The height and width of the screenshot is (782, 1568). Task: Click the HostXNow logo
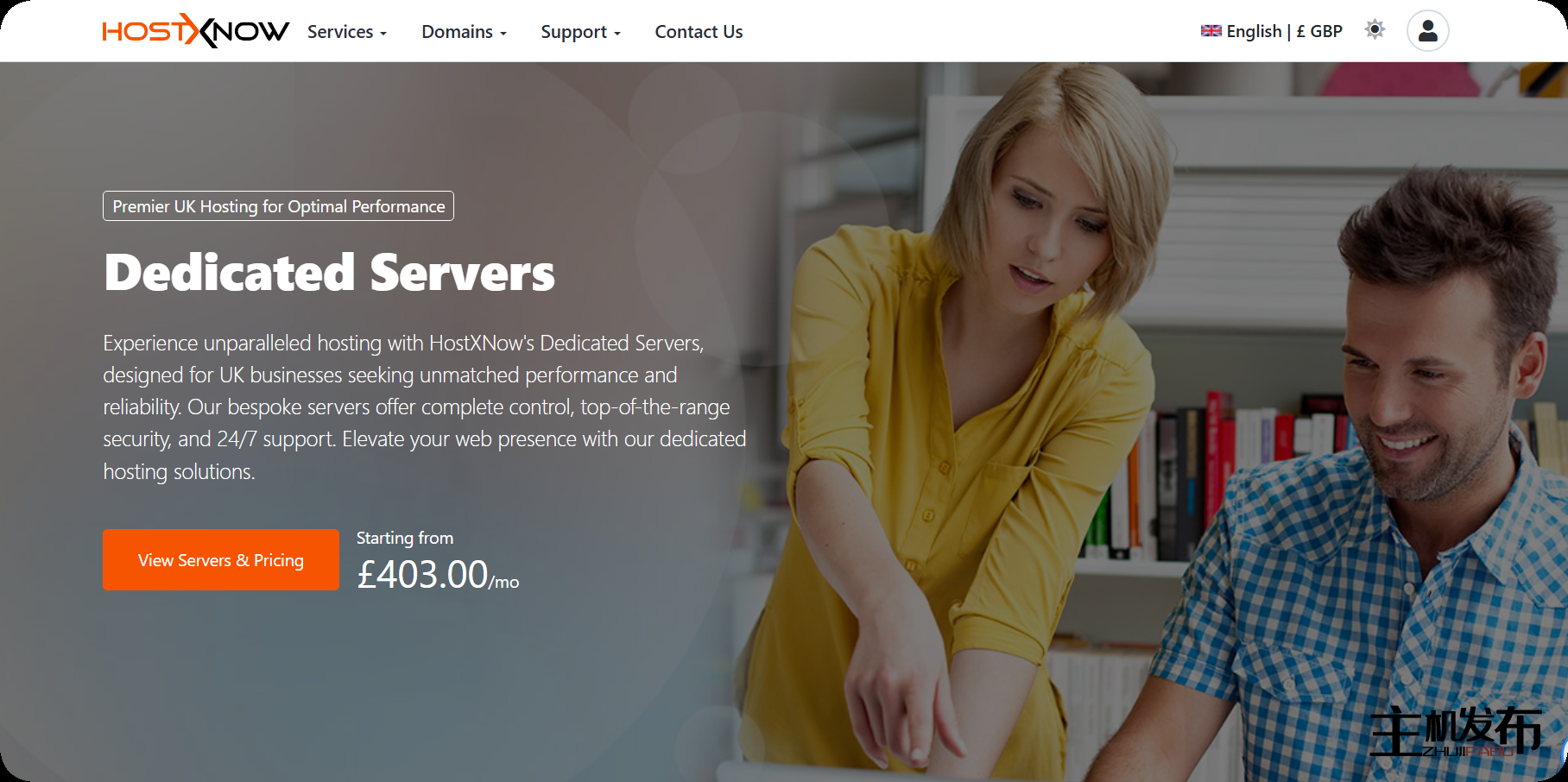coord(195,31)
